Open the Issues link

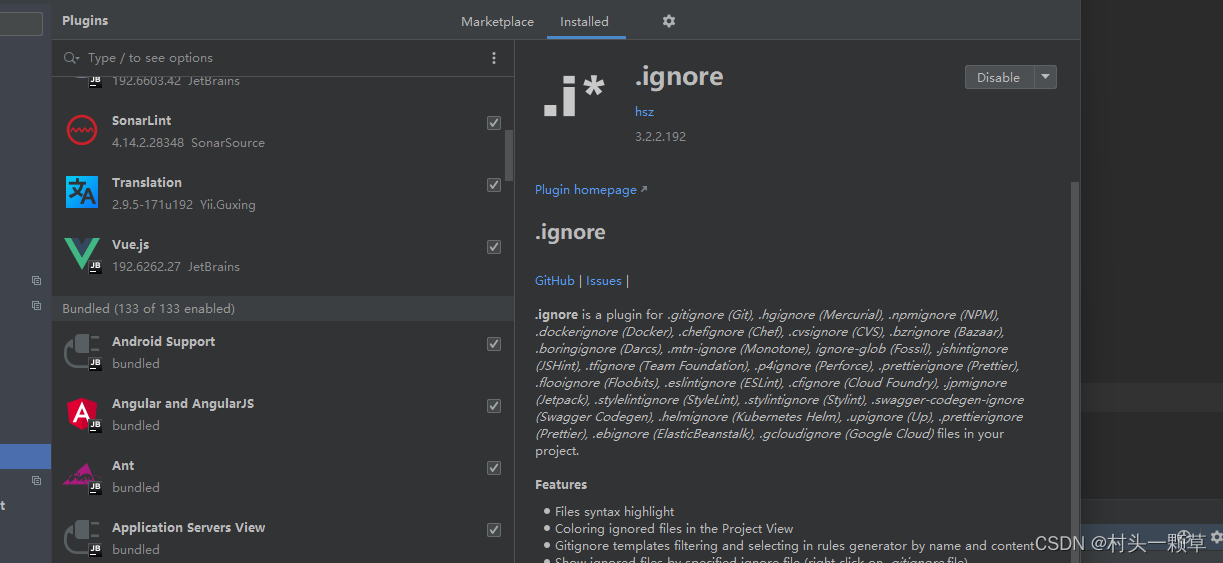coord(604,281)
